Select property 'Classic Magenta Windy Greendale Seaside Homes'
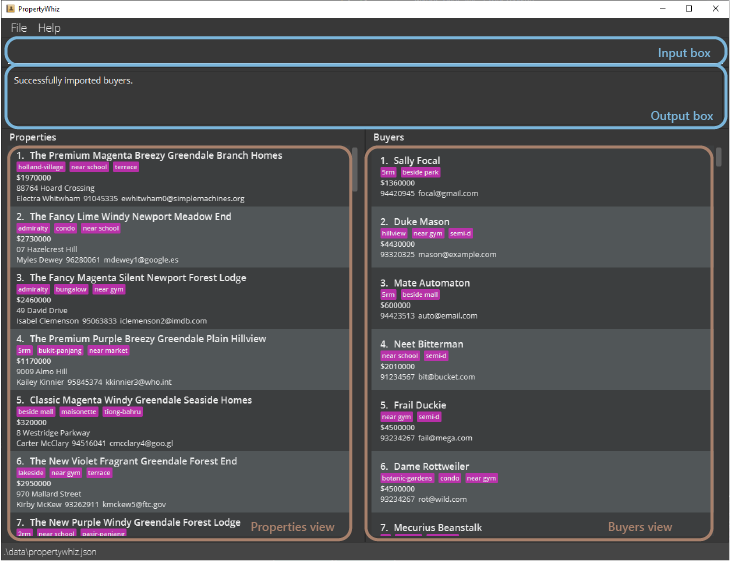730x561 pixels. (x=179, y=421)
